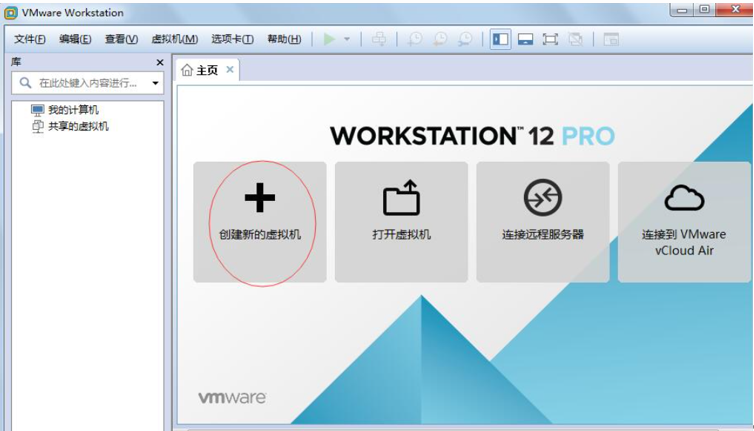Click 连接到 VMware vCloud Air tile
Screen dimensions: 754x431
[684, 222]
